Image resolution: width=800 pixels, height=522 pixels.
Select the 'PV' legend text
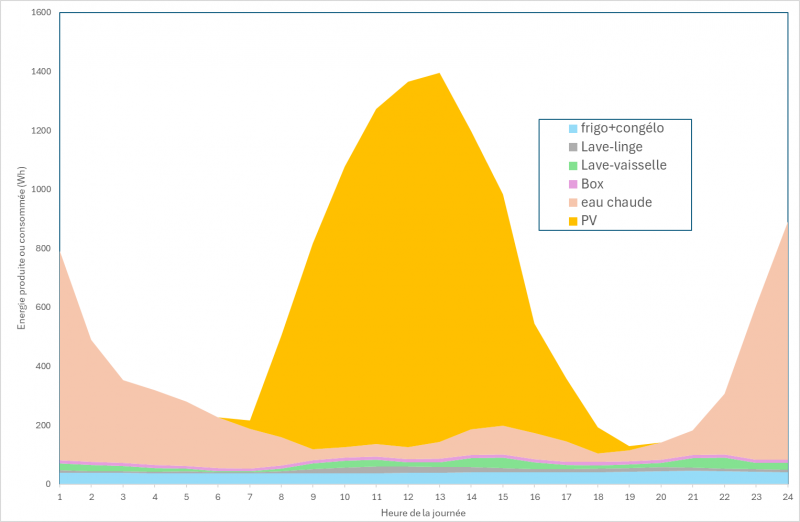589,221
